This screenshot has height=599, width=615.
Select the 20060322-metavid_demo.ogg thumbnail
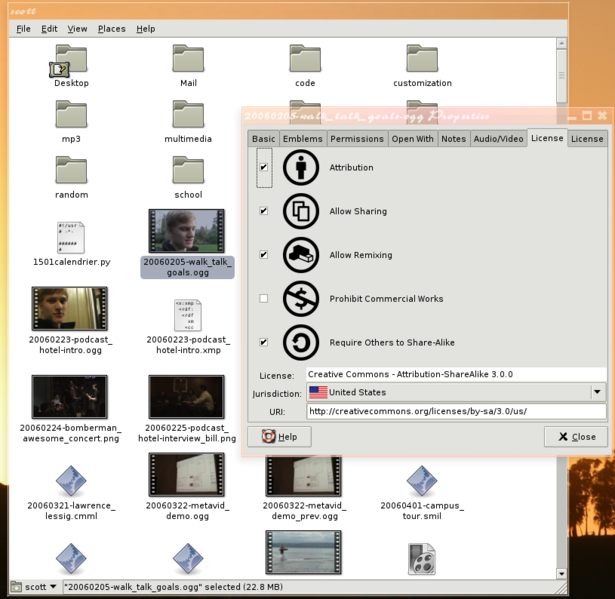pyautogui.click(x=187, y=475)
